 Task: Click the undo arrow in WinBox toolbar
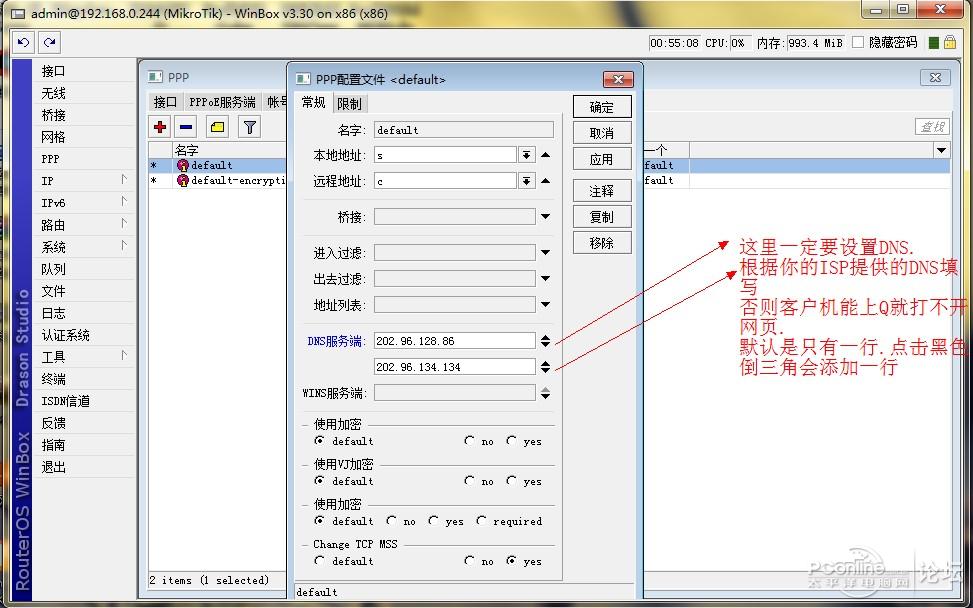click(x=23, y=42)
